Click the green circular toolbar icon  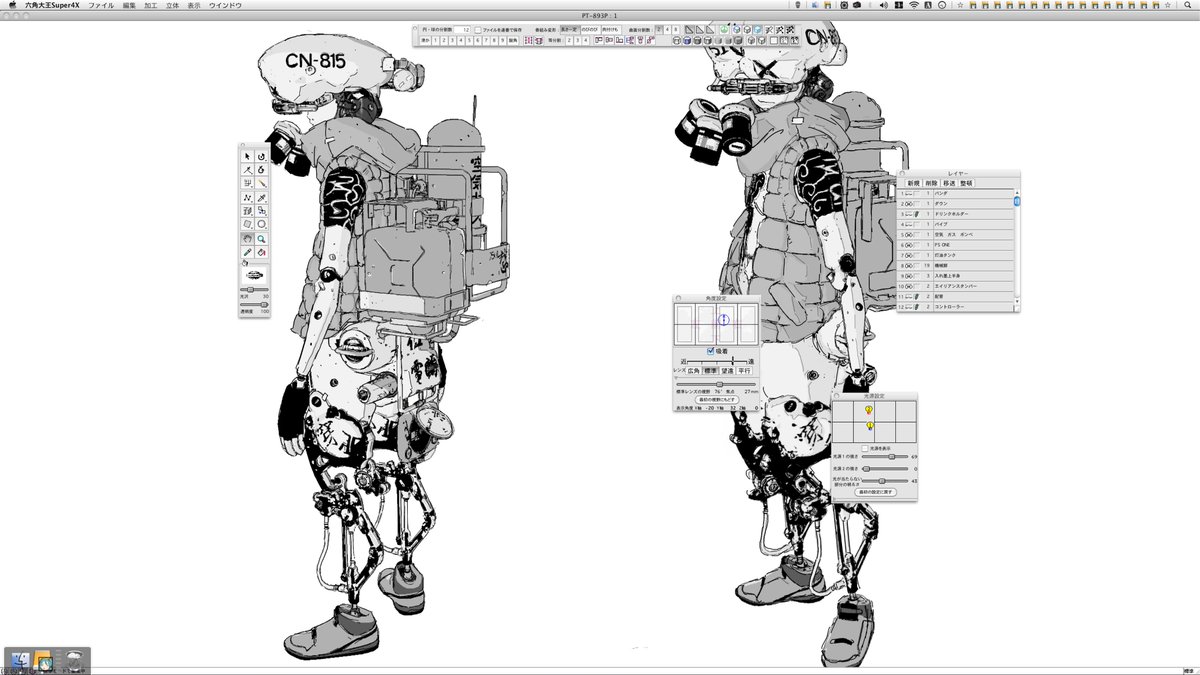(723, 30)
